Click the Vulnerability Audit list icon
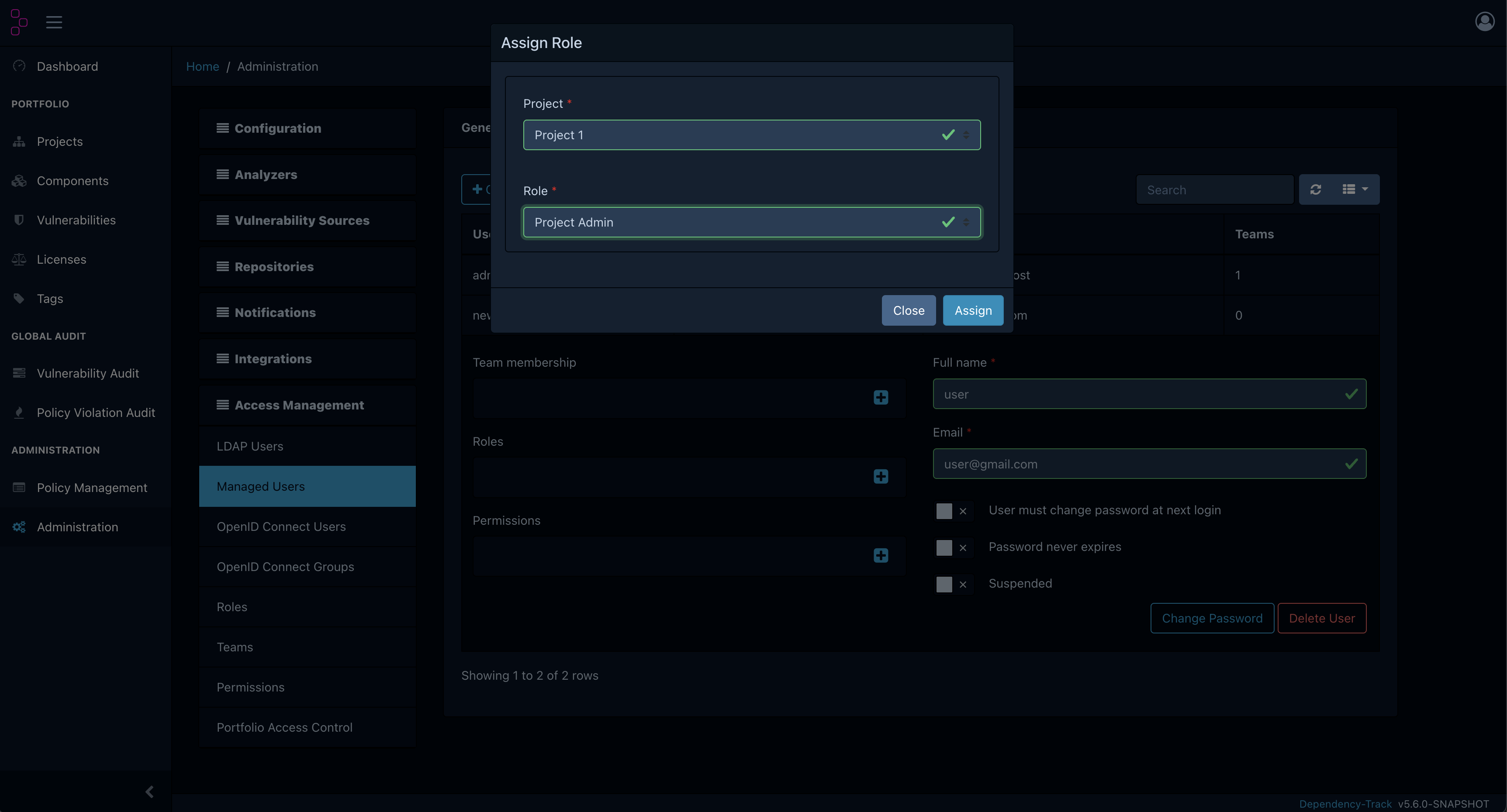This screenshot has height=812, width=1507. [x=19, y=373]
